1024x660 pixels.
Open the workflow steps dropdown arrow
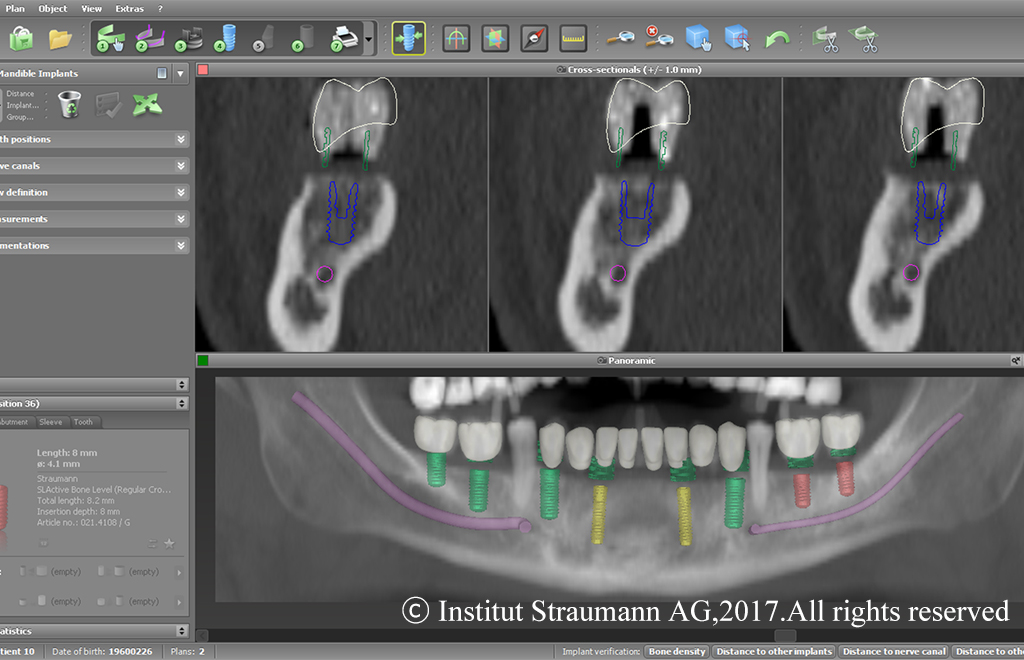pyautogui.click(x=370, y=40)
